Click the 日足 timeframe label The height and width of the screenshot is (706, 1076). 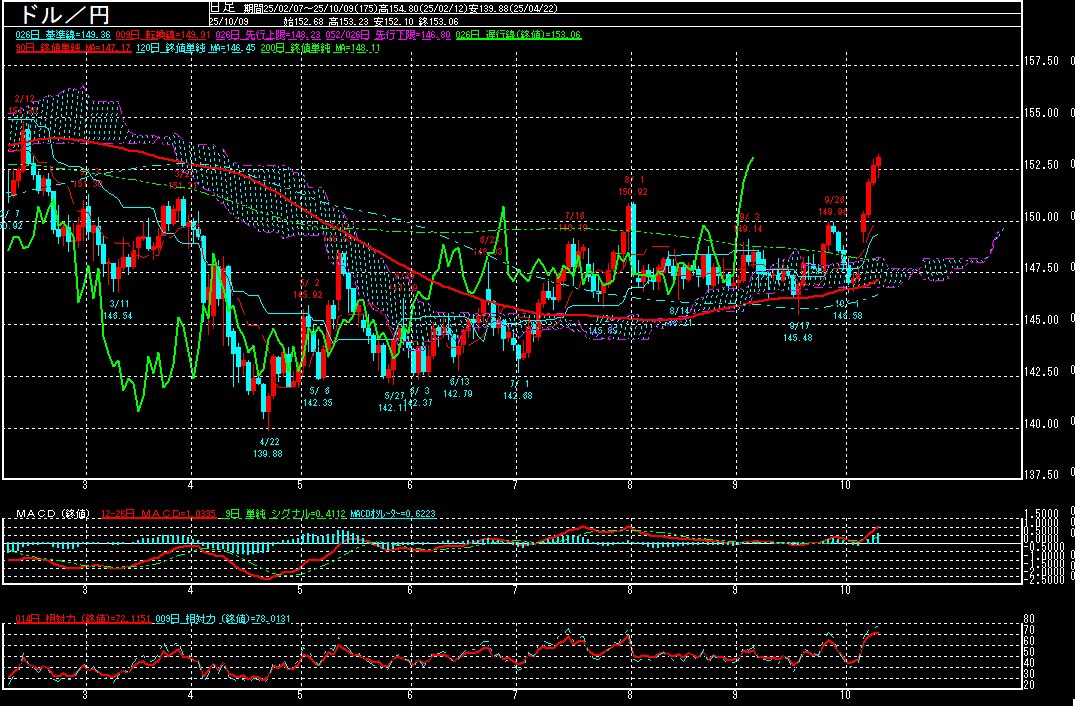pos(221,7)
